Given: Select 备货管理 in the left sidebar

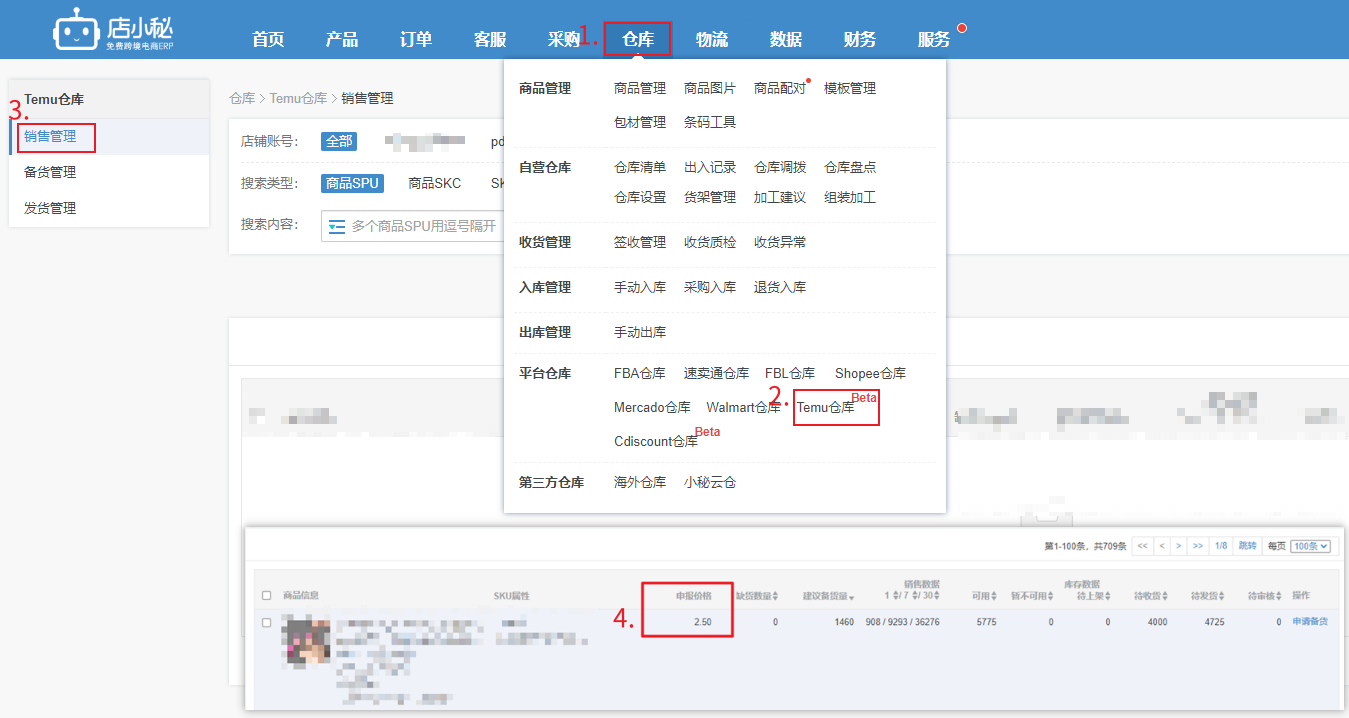Looking at the screenshot, I should tap(50, 172).
